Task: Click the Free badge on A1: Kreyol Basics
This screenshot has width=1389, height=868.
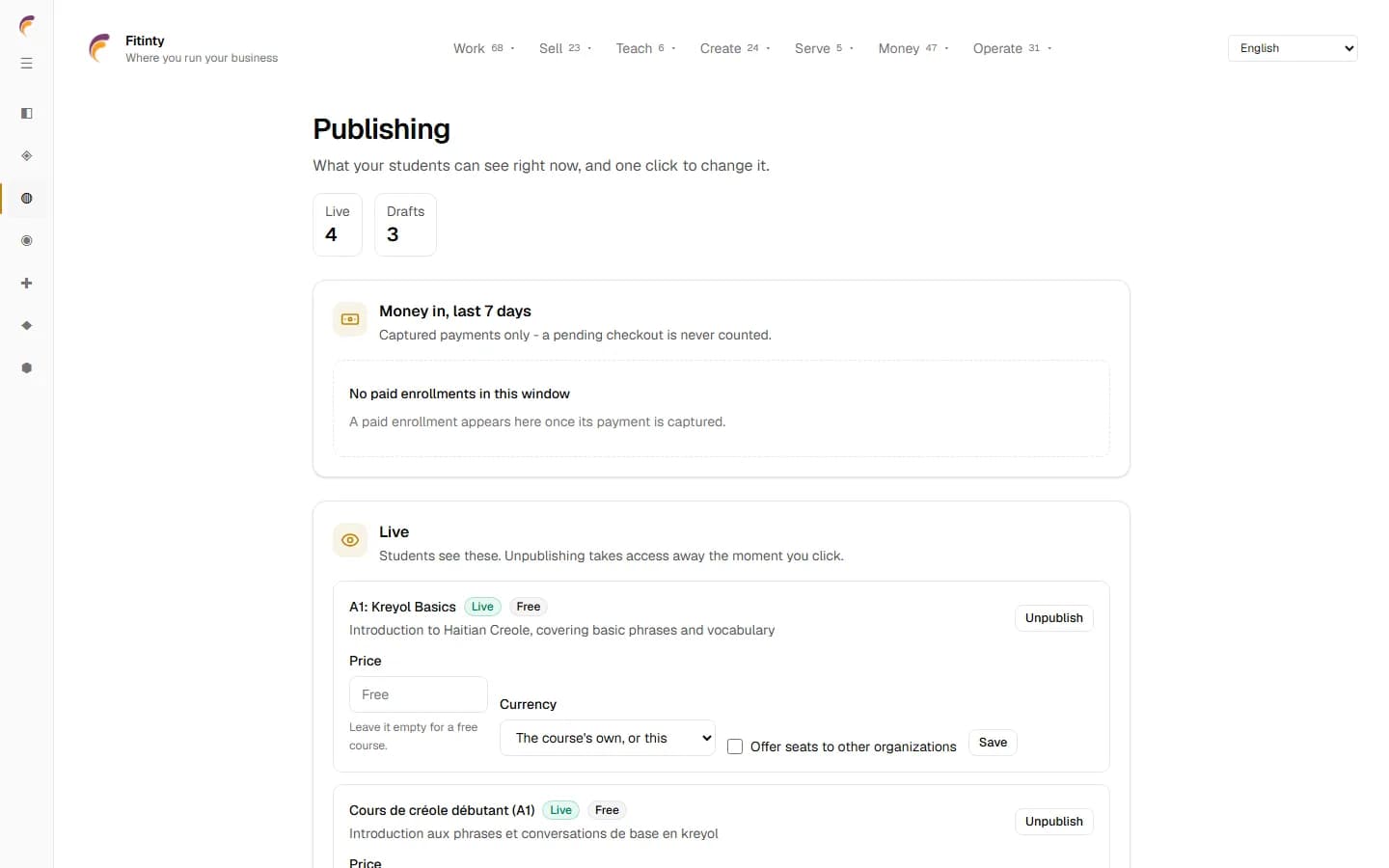Action: pos(529,607)
